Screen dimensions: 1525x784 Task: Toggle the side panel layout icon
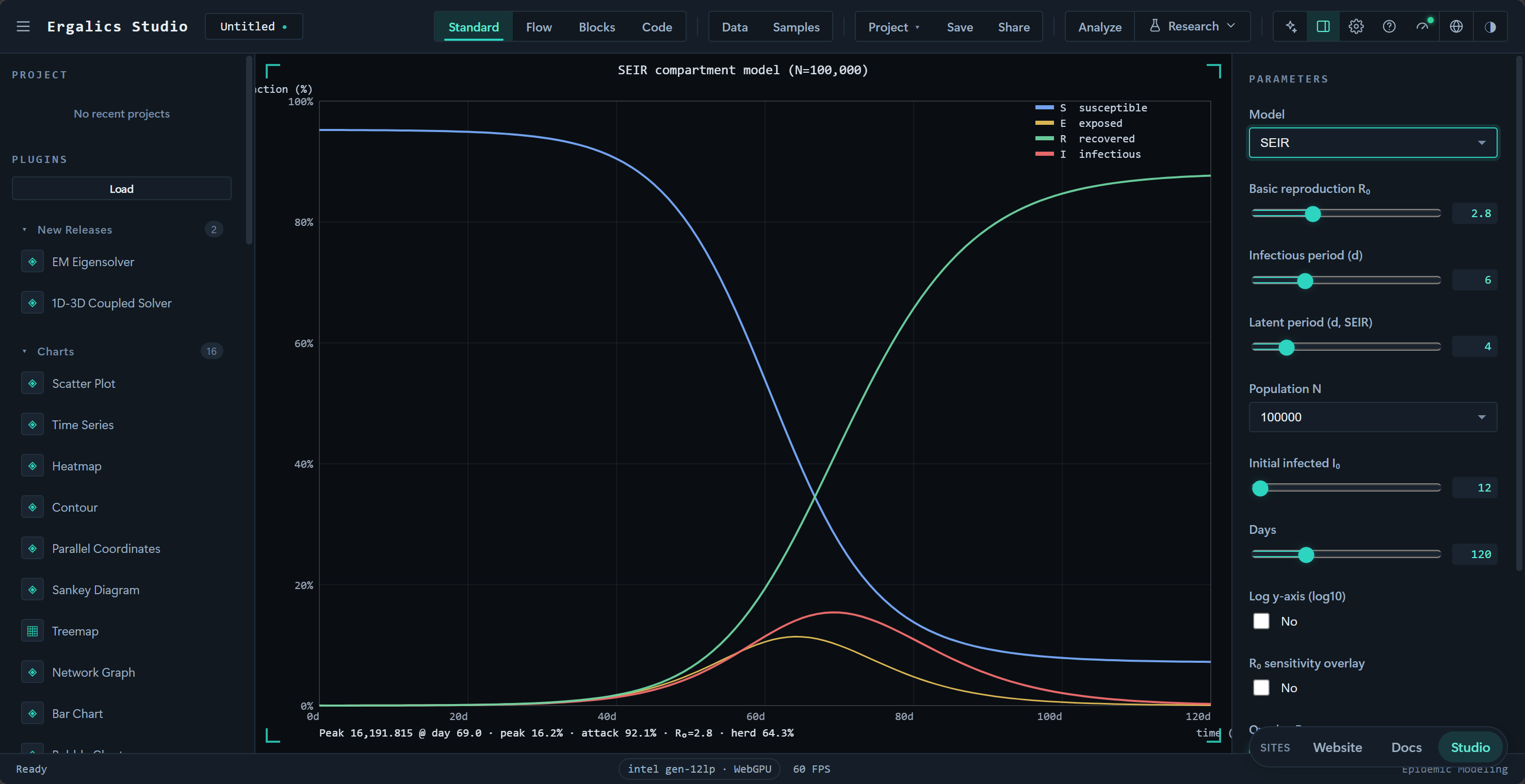(x=1323, y=27)
